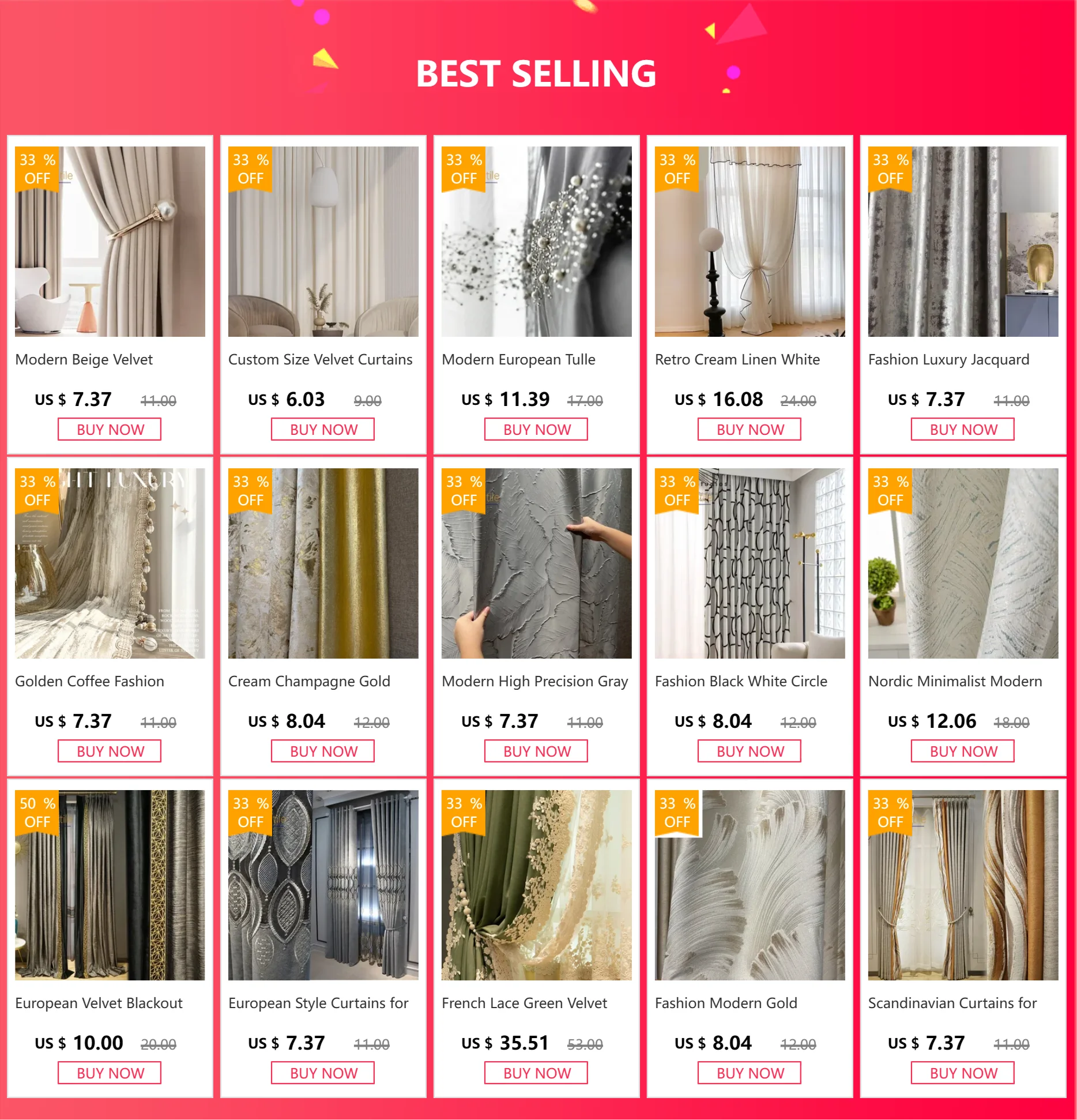Buy the Scandinavian Curtains item now
The image size is (1077, 1120).
point(963,1073)
